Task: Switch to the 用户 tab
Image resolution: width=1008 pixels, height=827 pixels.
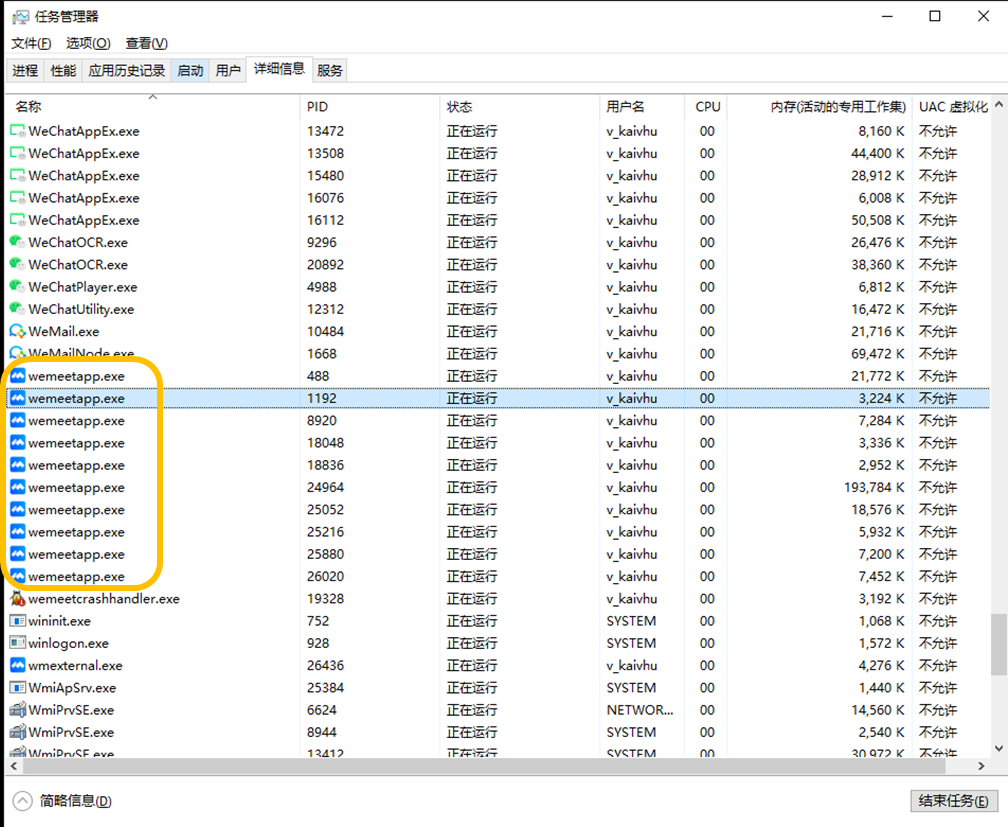Action: [228, 70]
